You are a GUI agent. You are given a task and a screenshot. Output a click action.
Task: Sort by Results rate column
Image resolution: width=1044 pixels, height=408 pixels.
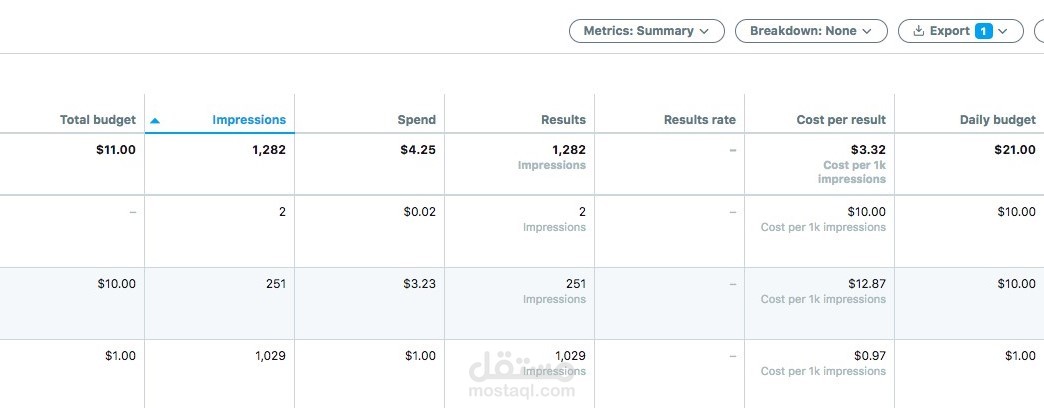click(x=699, y=120)
